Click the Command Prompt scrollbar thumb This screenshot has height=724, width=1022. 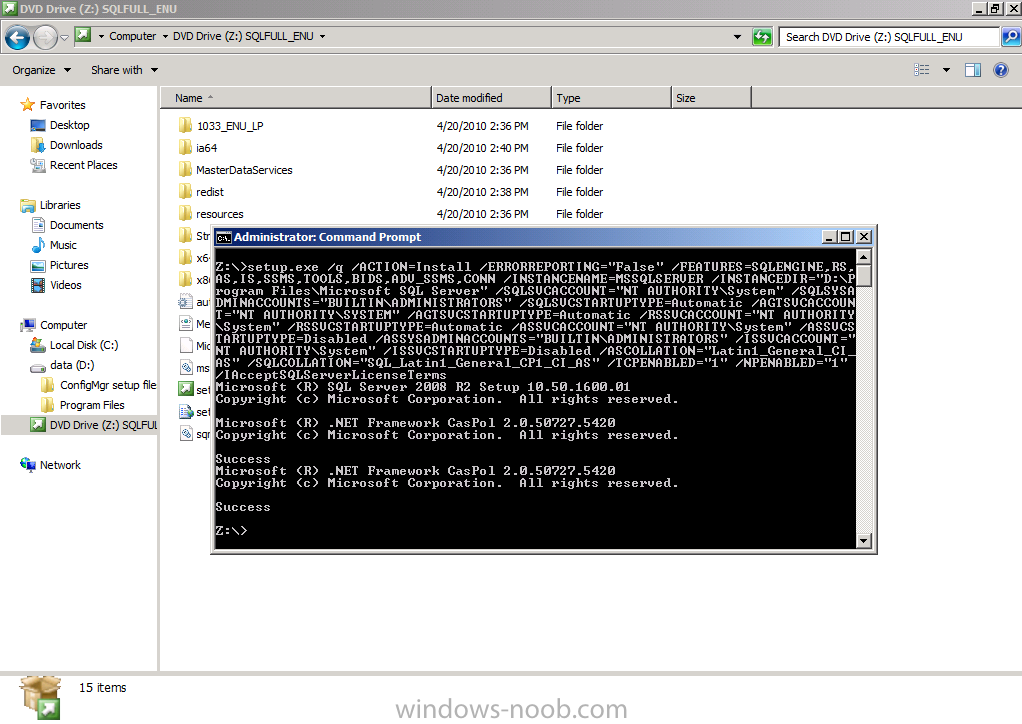pos(864,276)
